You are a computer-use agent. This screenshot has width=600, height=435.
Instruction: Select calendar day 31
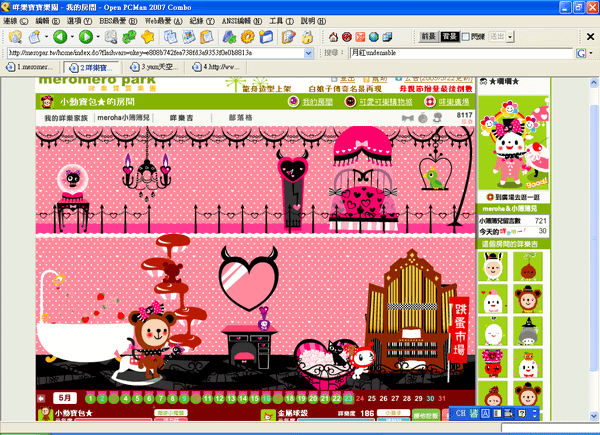click(x=442, y=399)
